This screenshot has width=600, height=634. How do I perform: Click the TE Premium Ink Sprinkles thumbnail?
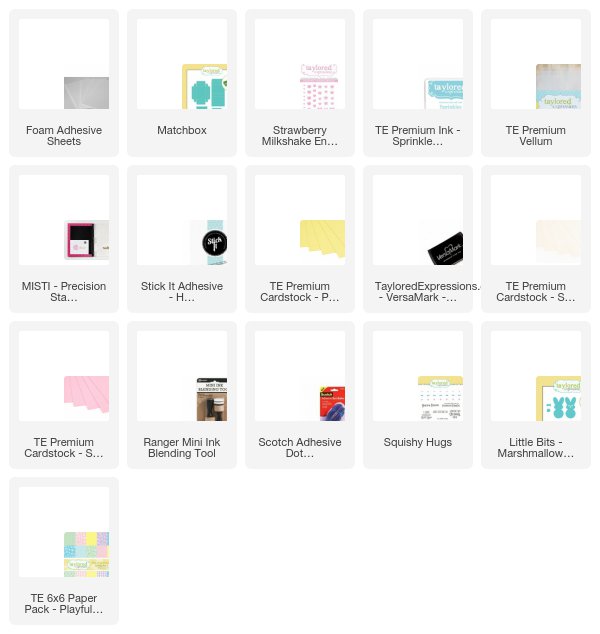click(x=444, y=94)
